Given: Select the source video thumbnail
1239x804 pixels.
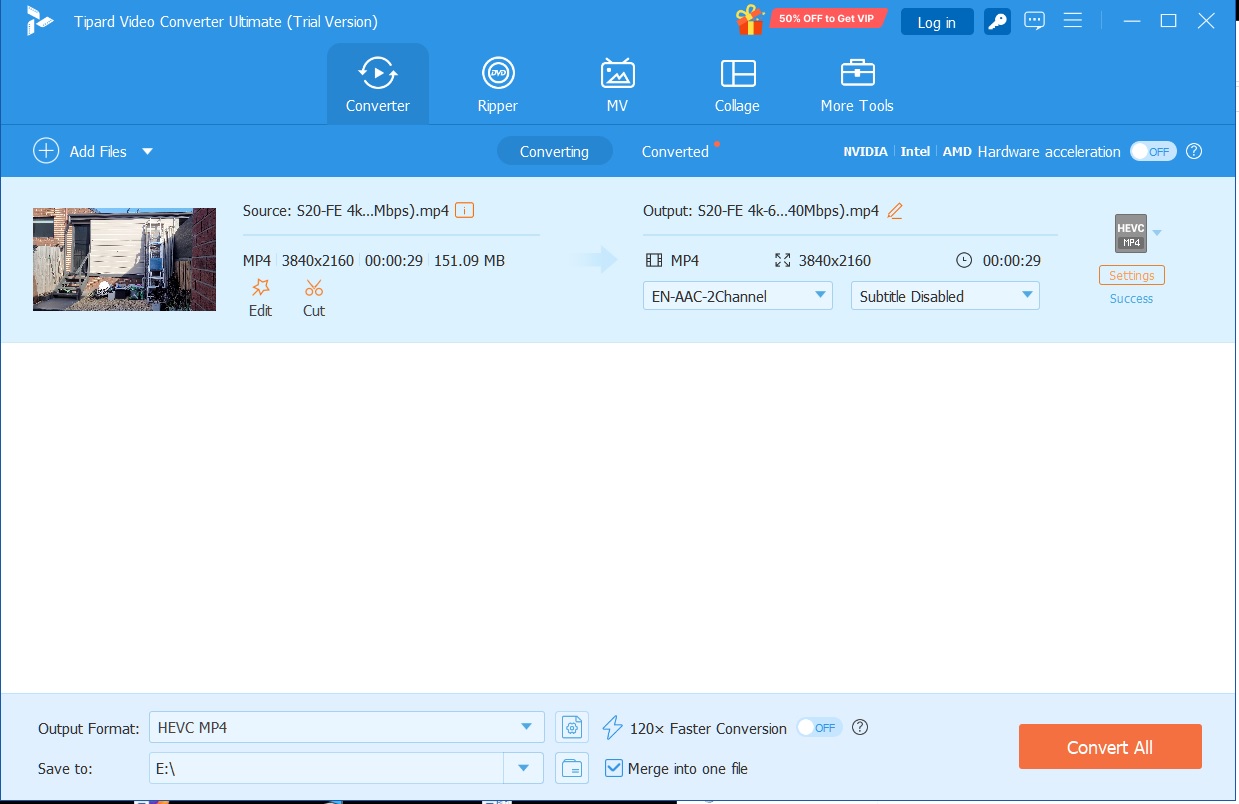Looking at the screenshot, I should pos(124,259).
